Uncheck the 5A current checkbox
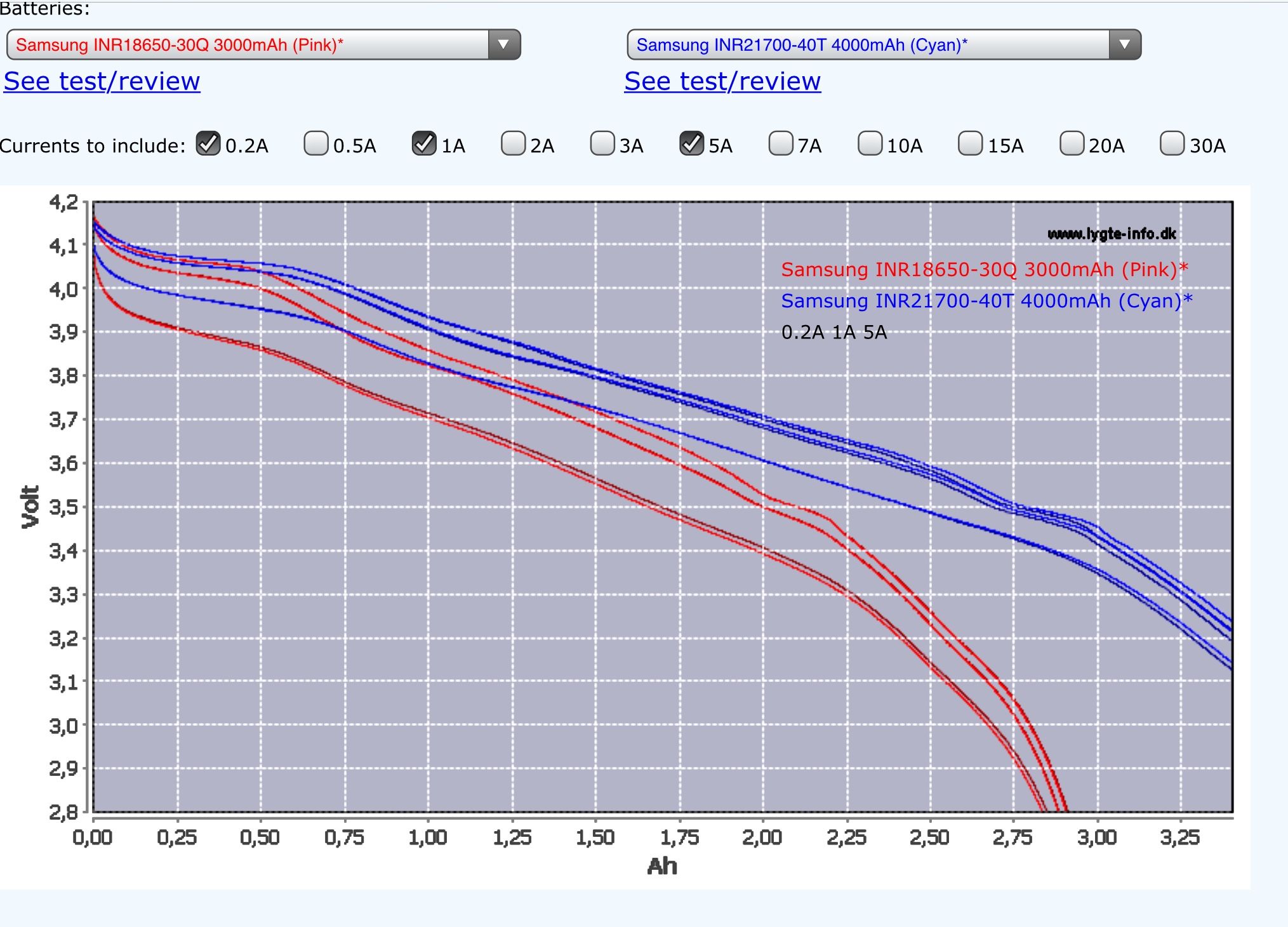This screenshot has width=1288, height=927. [x=691, y=143]
